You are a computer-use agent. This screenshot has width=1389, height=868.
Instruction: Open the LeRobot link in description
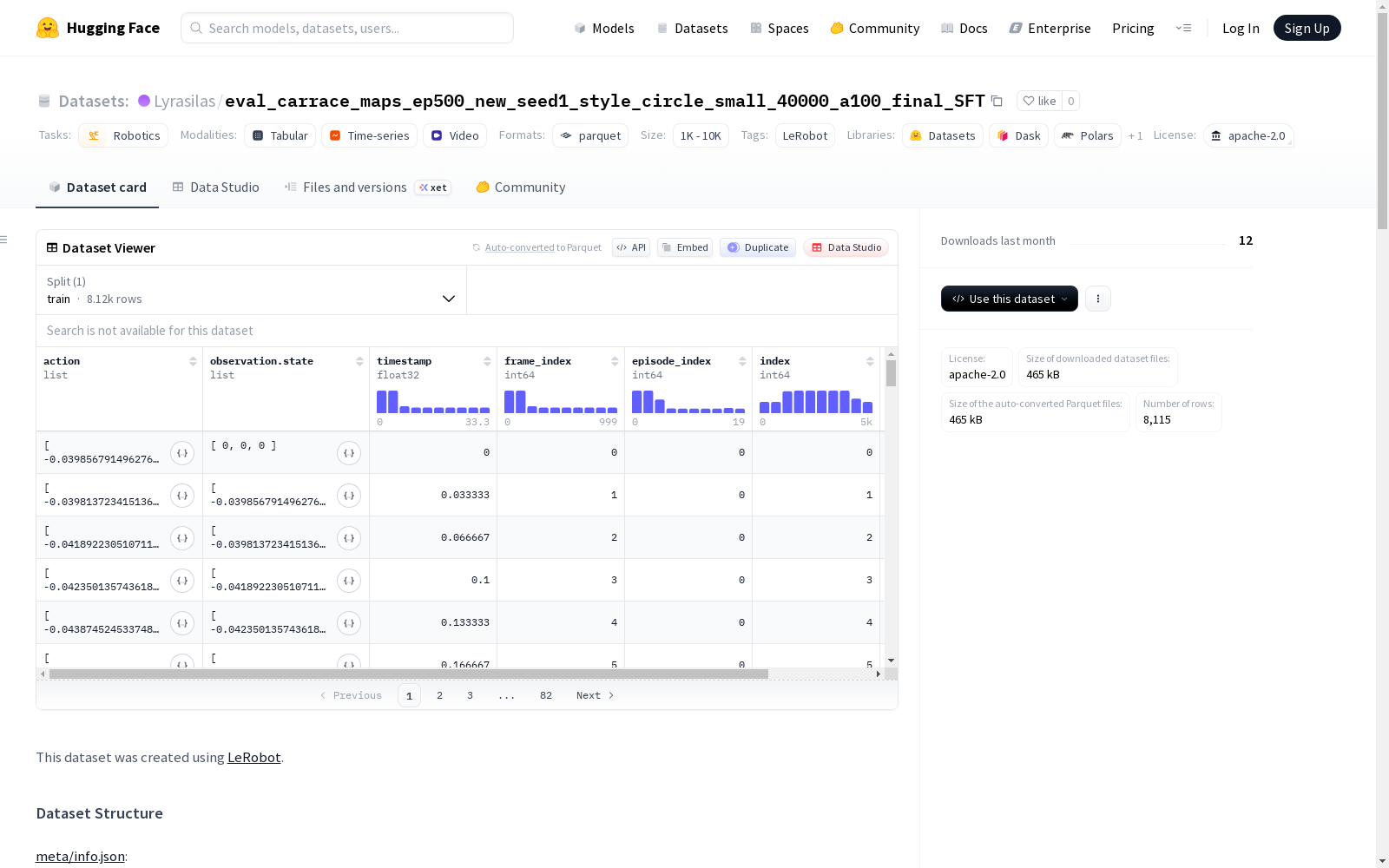click(x=253, y=757)
